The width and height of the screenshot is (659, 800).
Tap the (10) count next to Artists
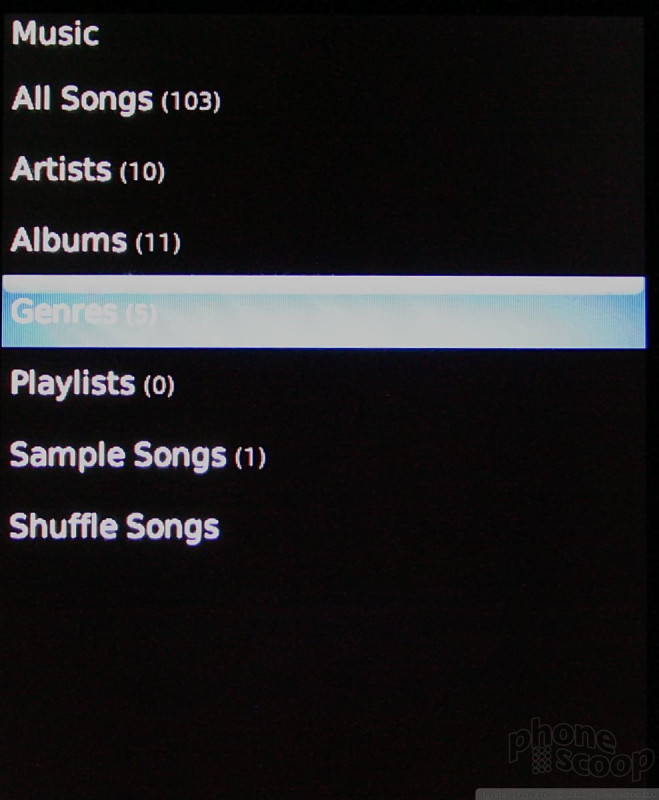142,172
